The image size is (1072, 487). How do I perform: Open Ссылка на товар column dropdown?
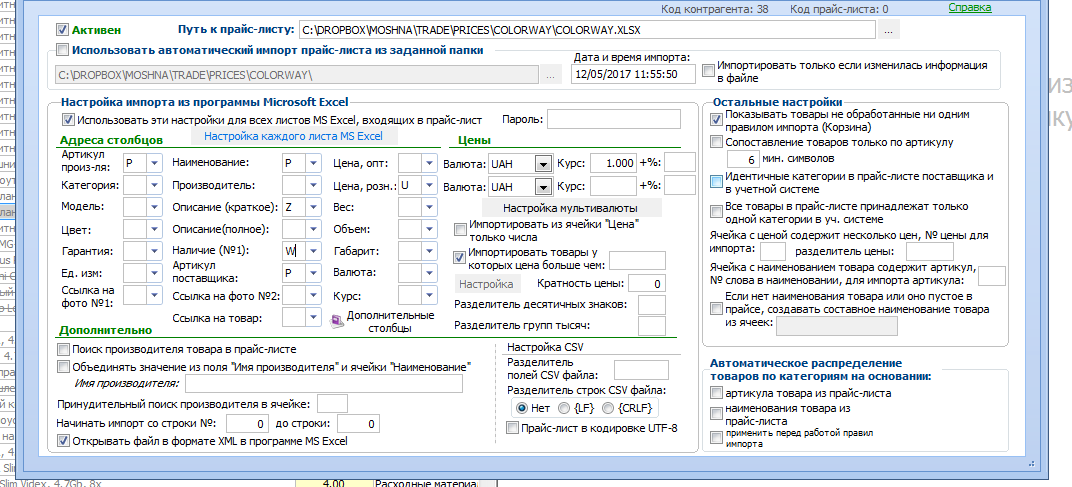[313, 317]
